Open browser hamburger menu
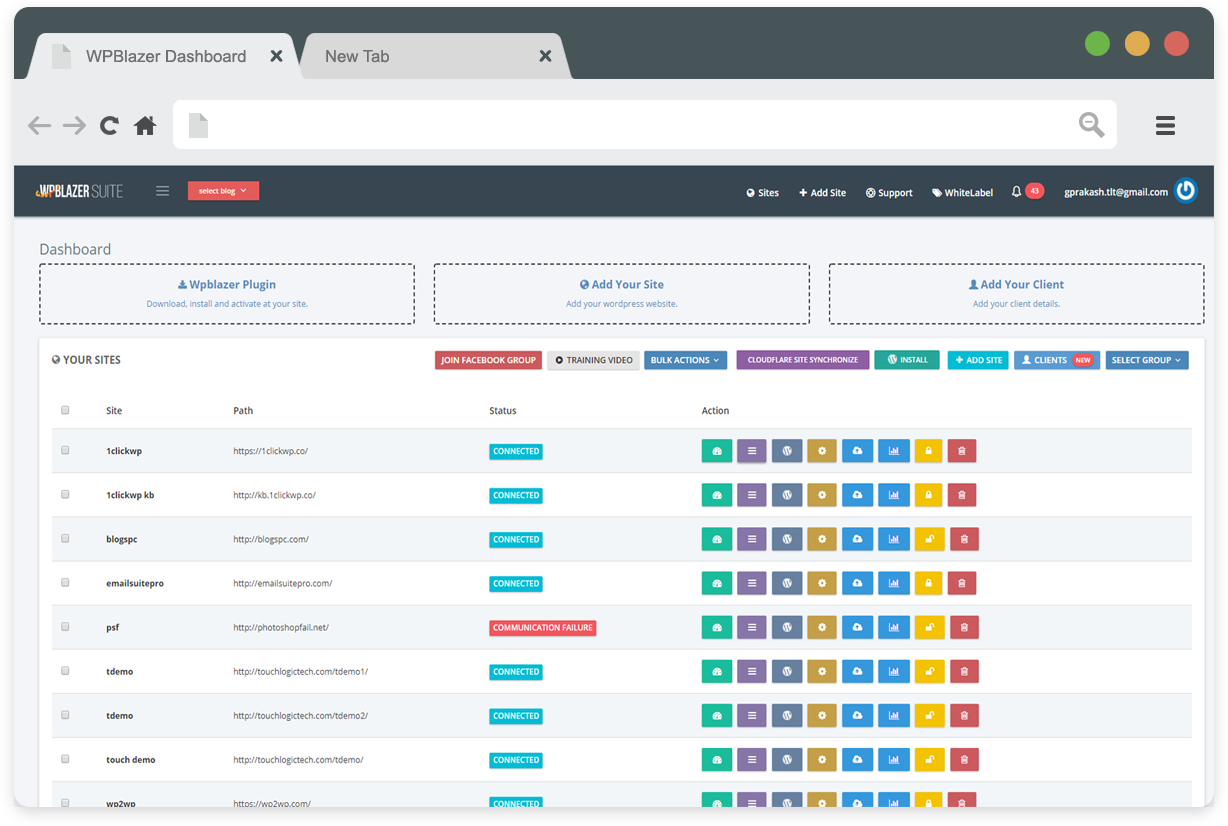 [1165, 125]
